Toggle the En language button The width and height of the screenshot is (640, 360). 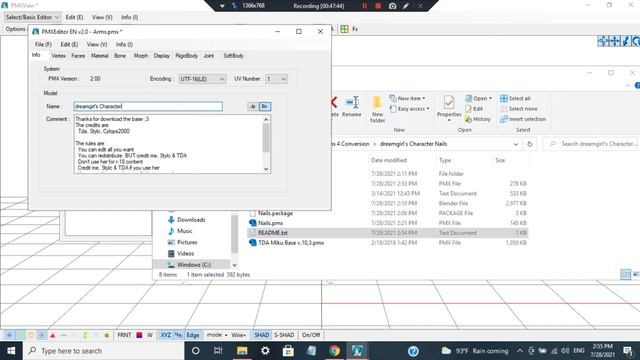(265, 107)
